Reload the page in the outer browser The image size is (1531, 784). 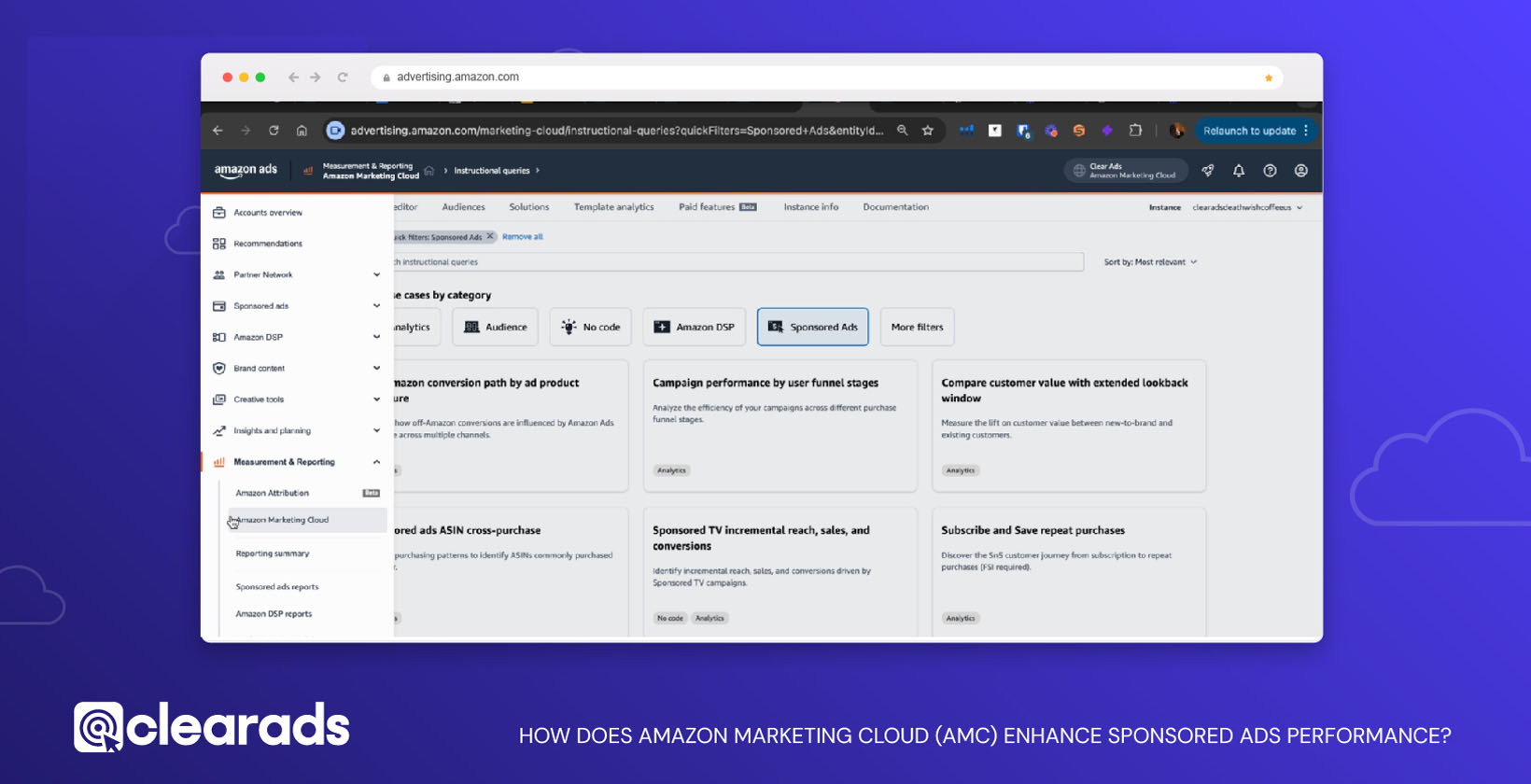(343, 77)
